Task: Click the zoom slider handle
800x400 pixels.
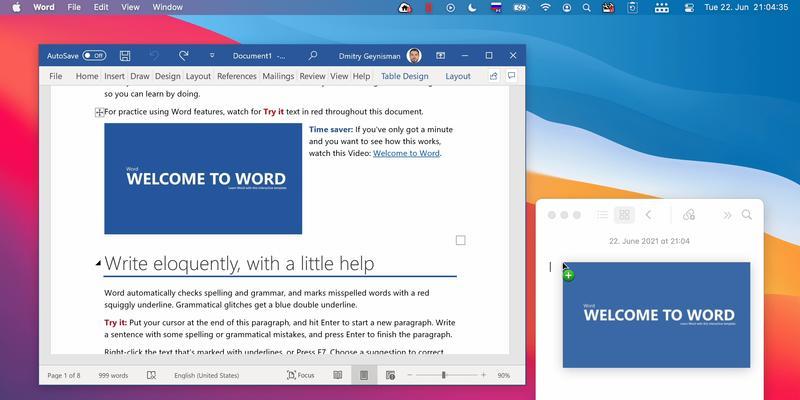Action: coord(443,376)
